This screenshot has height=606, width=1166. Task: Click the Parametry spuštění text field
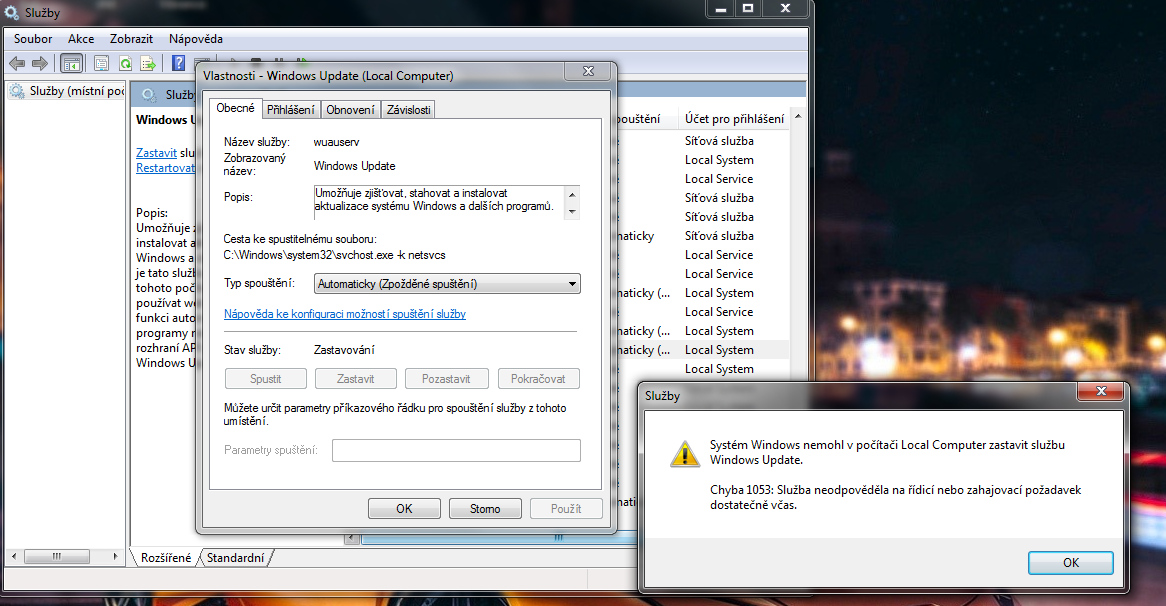[x=456, y=451]
